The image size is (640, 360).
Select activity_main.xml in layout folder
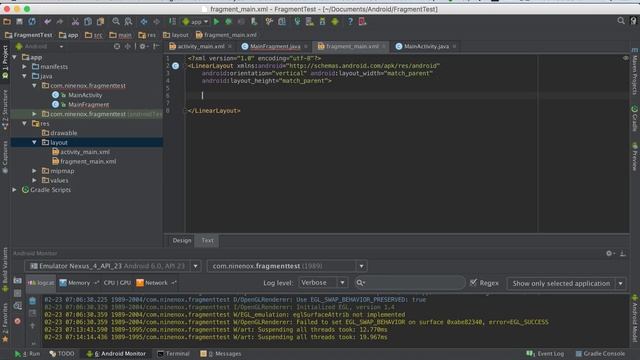point(85,152)
